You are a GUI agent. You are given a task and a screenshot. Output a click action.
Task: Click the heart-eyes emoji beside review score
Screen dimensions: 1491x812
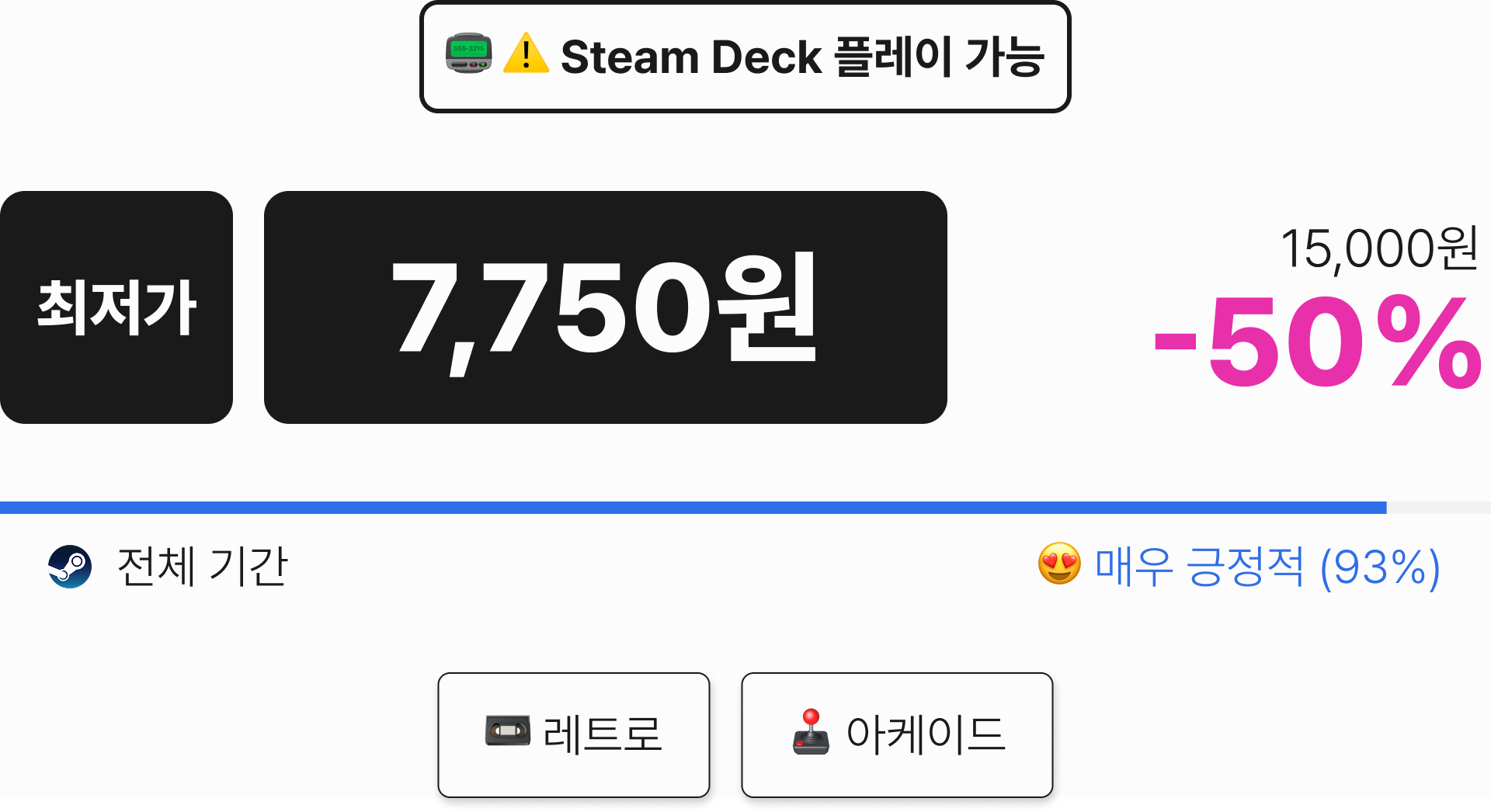pos(1059,564)
